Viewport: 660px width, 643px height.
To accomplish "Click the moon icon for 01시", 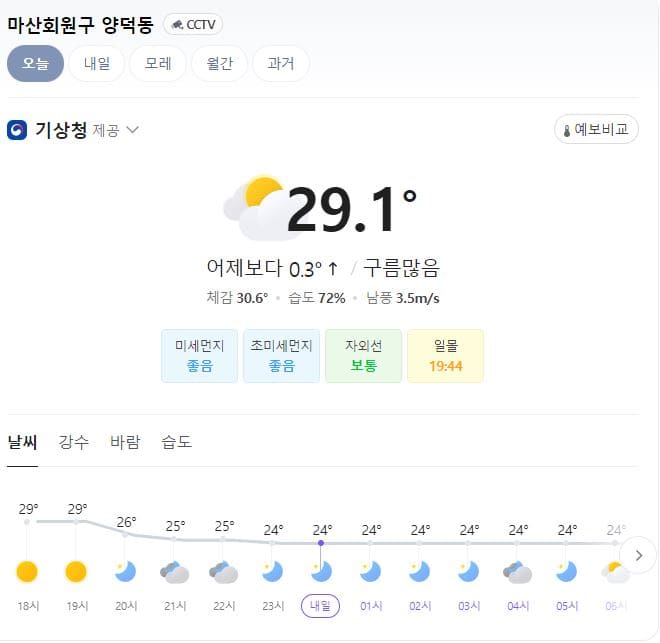I will click(370, 572).
